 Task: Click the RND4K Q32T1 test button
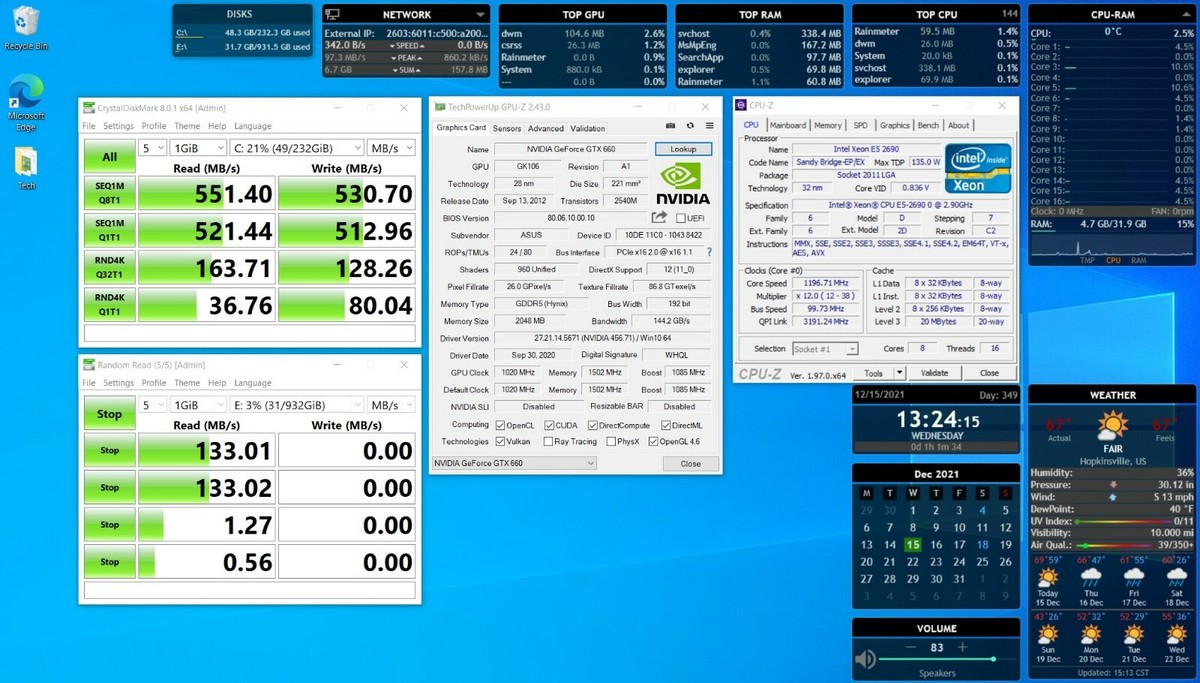click(x=110, y=266)
